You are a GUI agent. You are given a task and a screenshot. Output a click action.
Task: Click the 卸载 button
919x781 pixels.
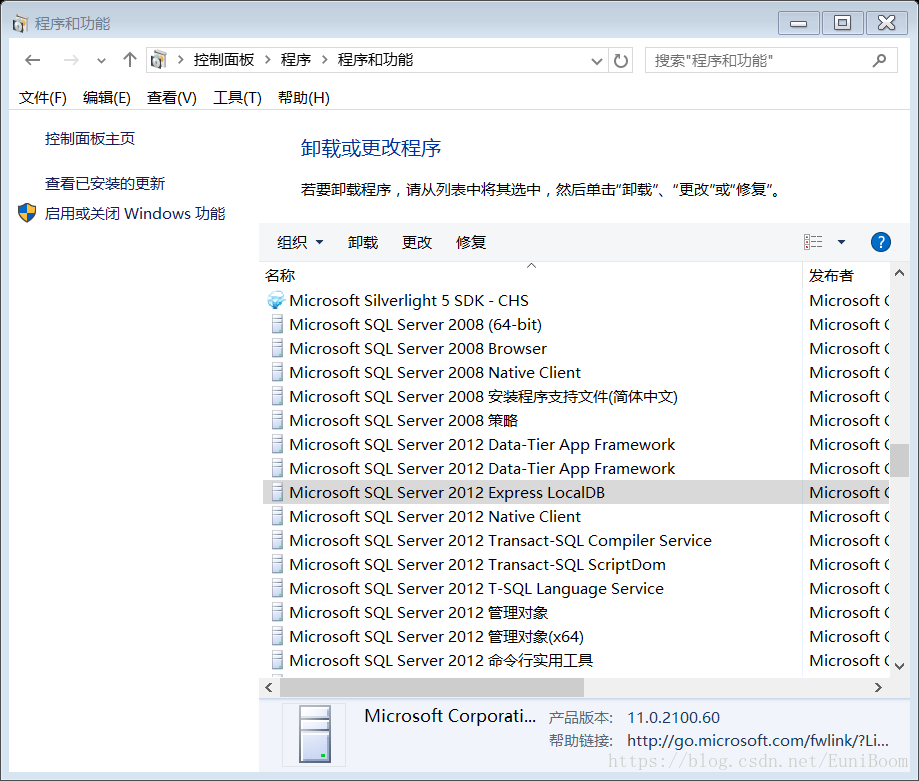[x=363, y=243]
